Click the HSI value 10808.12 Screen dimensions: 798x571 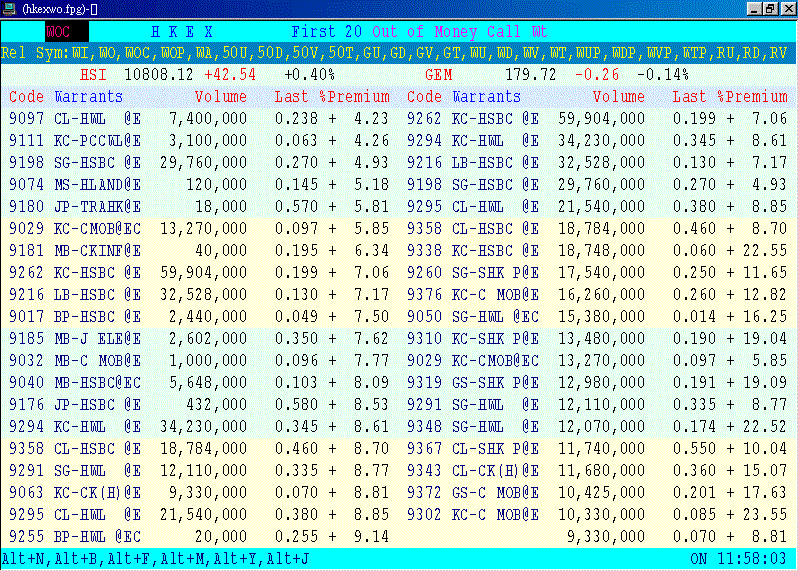(x=159, y=75)
